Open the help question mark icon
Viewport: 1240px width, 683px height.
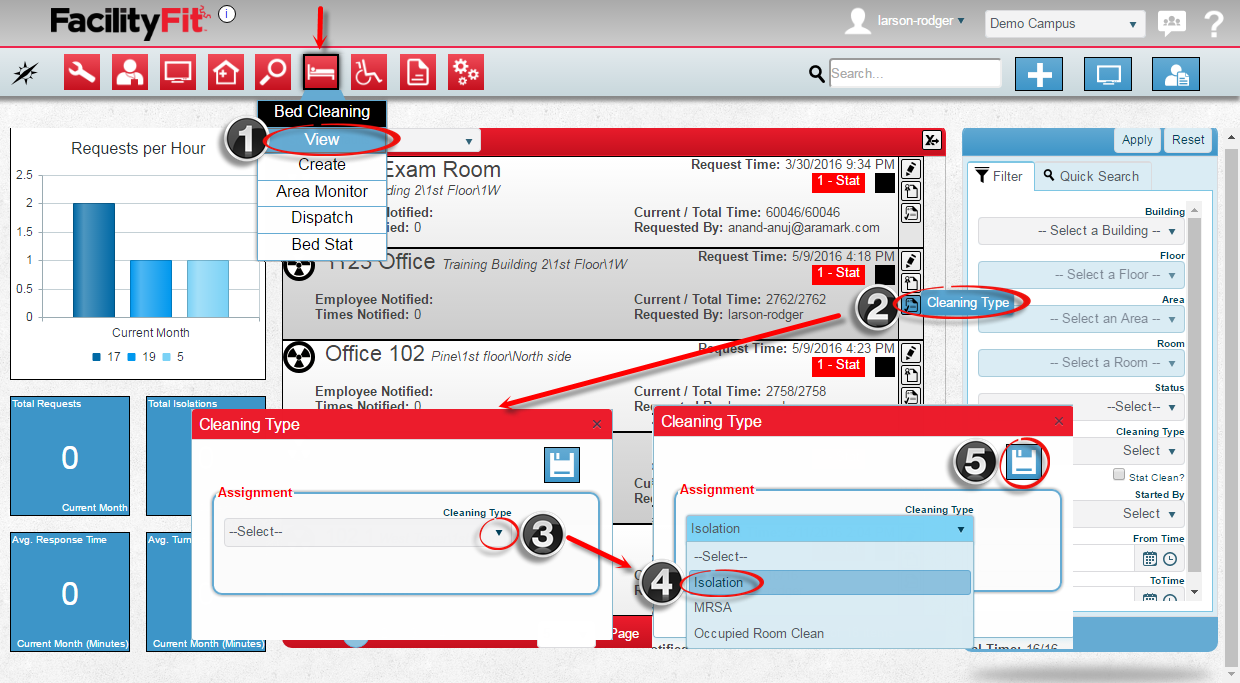pyautogui.click(x=1214, y=24)
